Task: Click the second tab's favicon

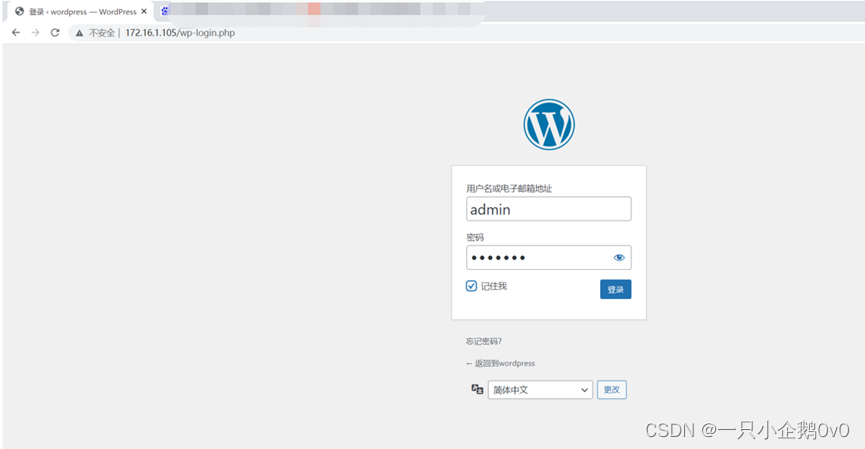Action: pyautogui.click(x=164, y=11)
